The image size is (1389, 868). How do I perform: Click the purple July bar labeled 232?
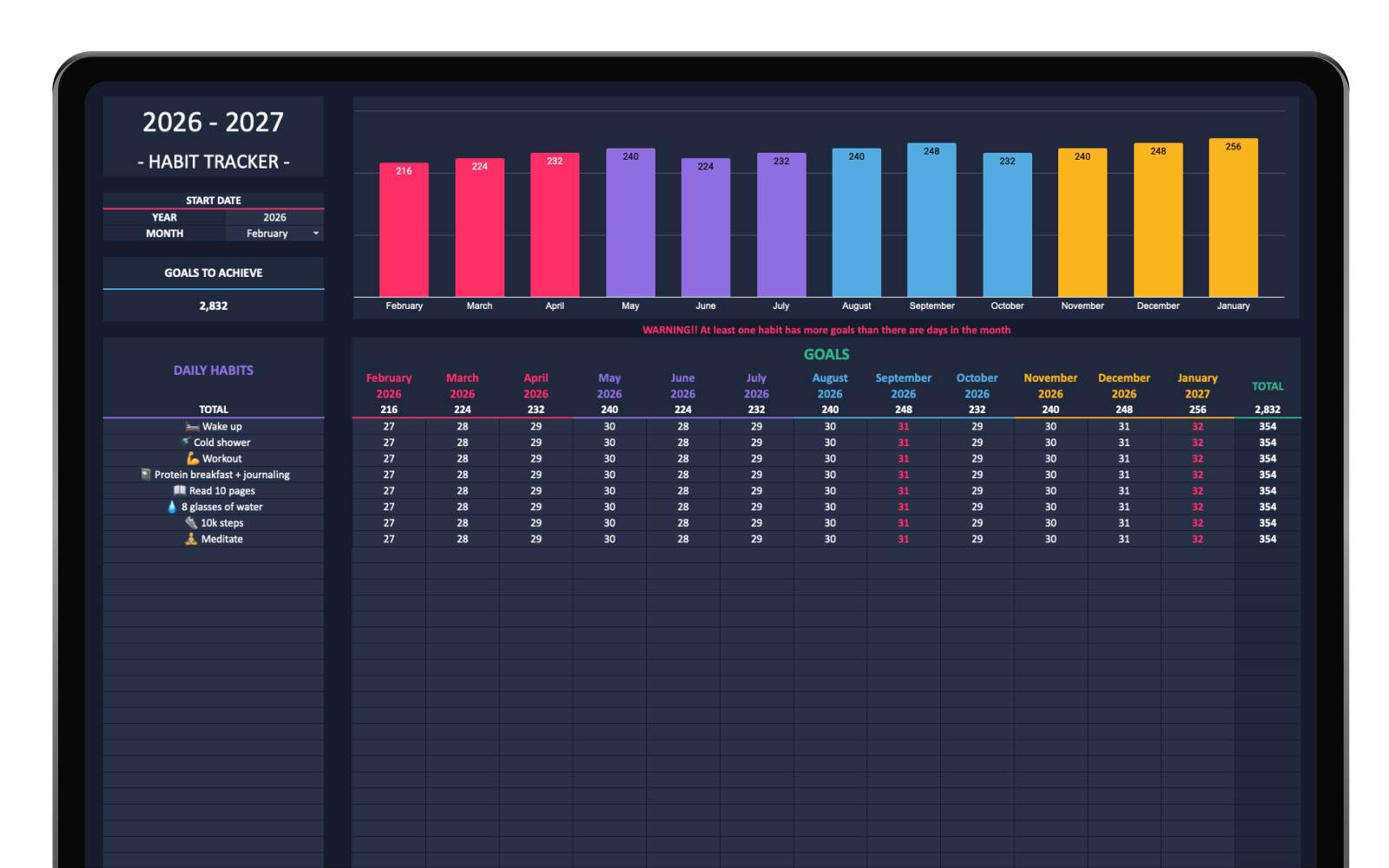781,225
